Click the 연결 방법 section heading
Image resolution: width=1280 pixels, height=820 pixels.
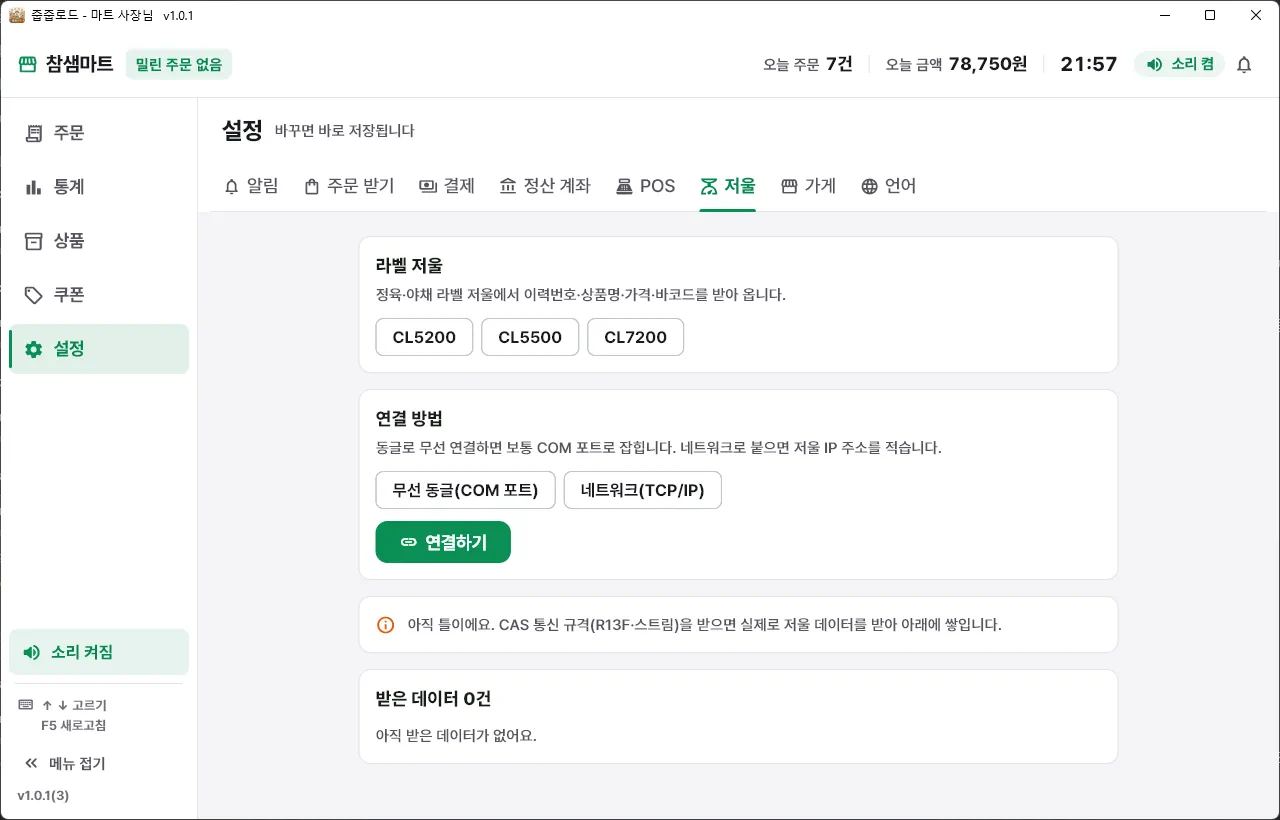pos(409,418)
